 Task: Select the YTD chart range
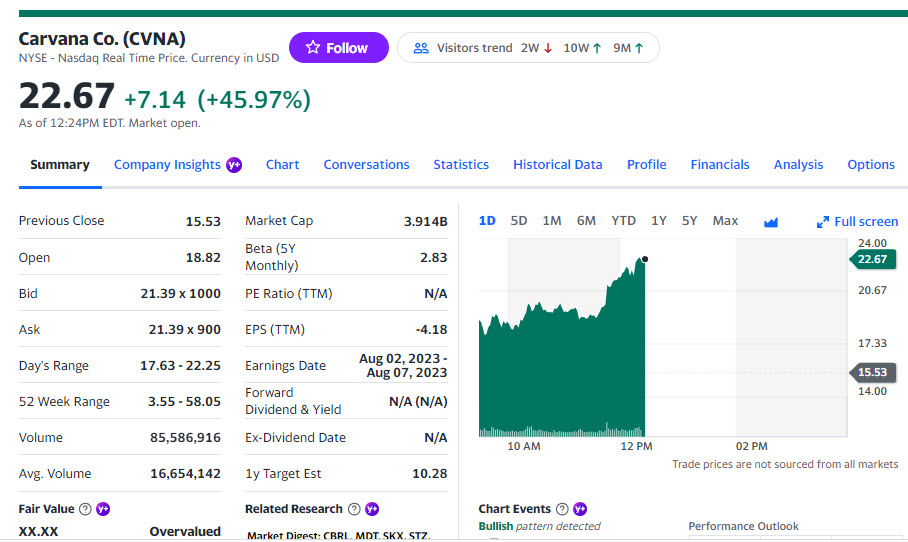coord(623,221)
